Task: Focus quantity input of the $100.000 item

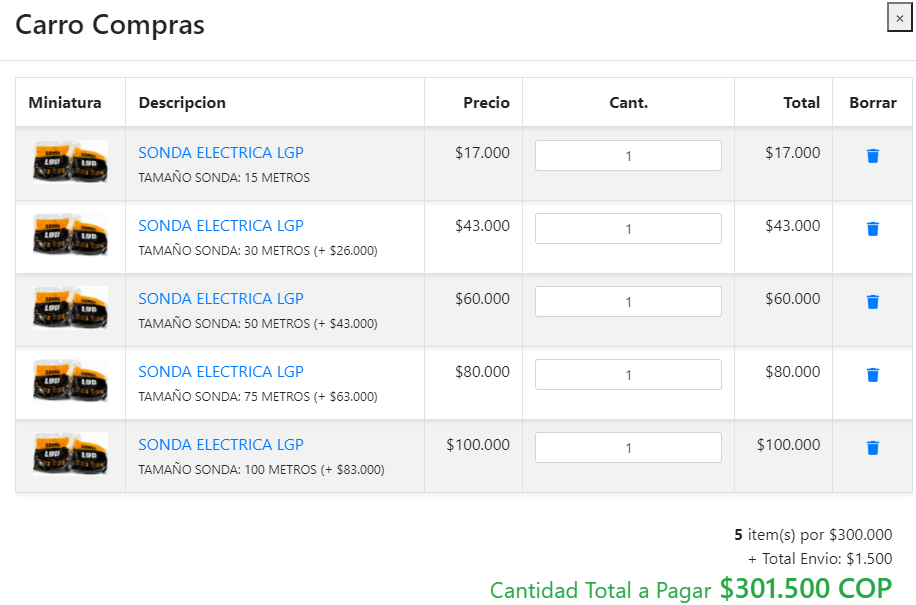Action: click(x=628, y=447)
